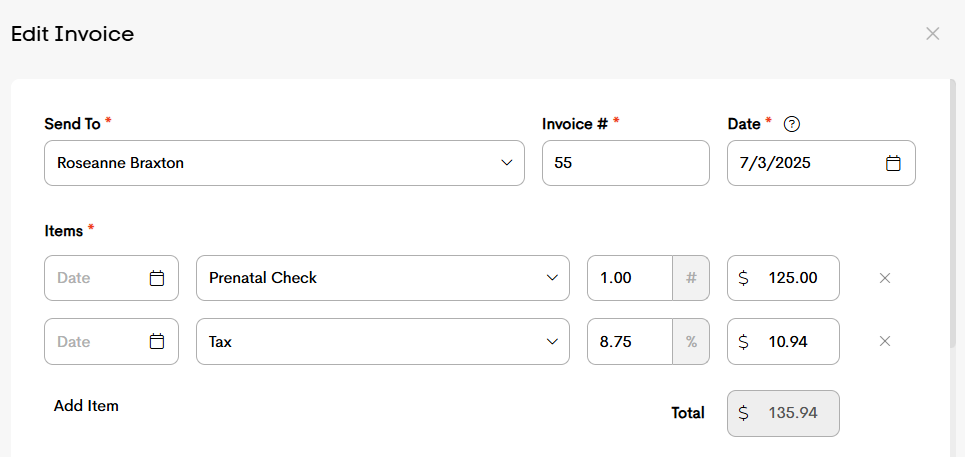Open the invoice Date calendar picker icon

[x=892, y=163]
